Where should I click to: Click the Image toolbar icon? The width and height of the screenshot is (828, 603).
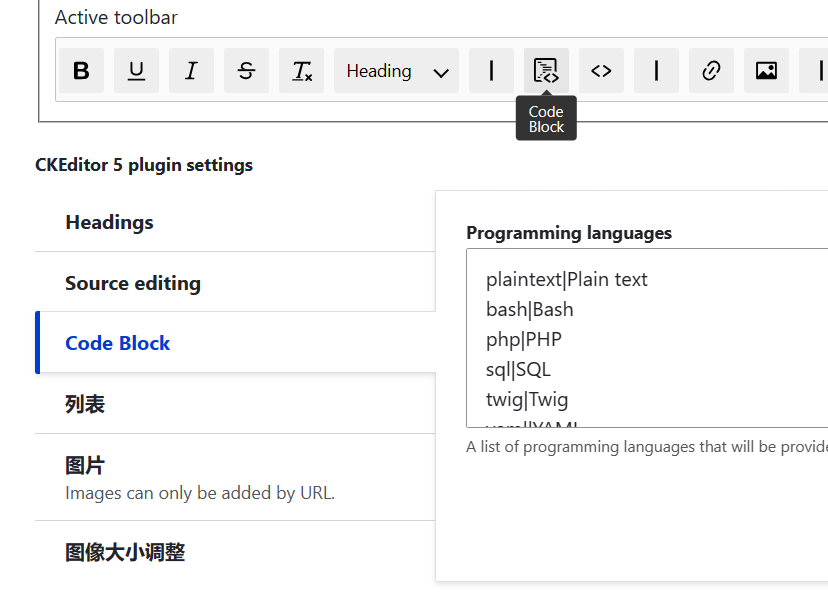766,70
